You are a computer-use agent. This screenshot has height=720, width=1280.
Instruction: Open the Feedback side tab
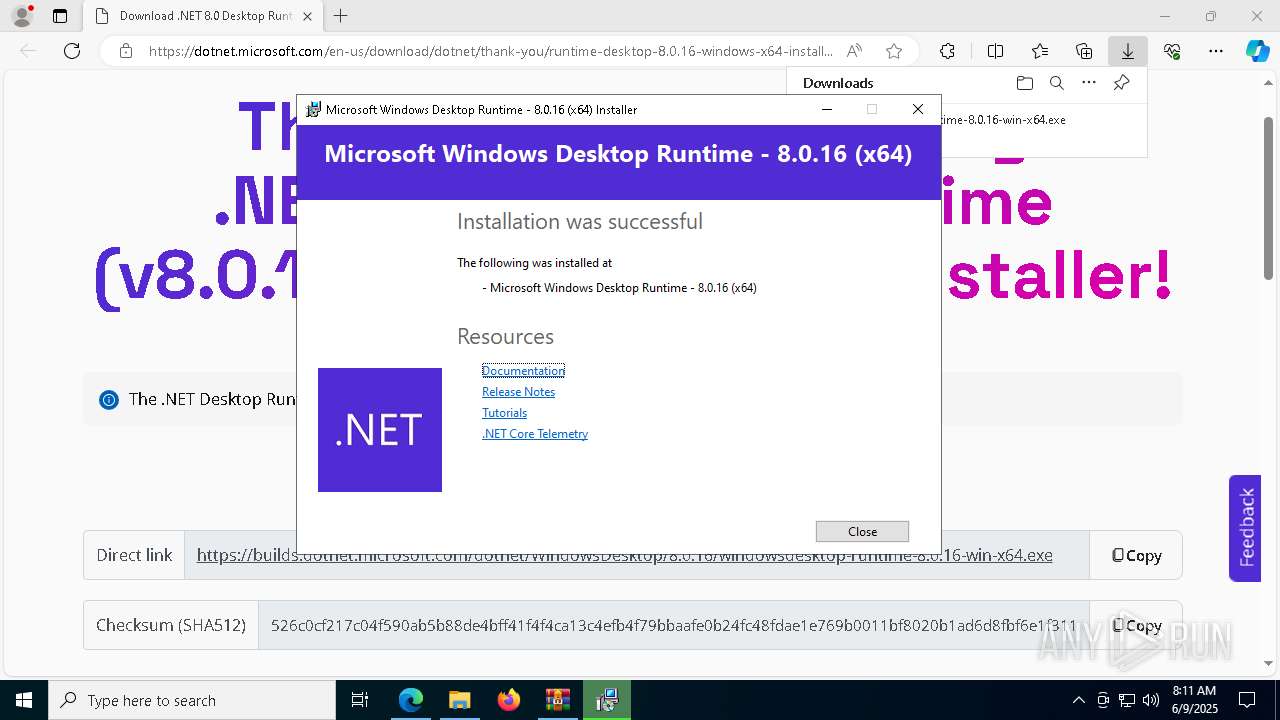(1245, 528)
